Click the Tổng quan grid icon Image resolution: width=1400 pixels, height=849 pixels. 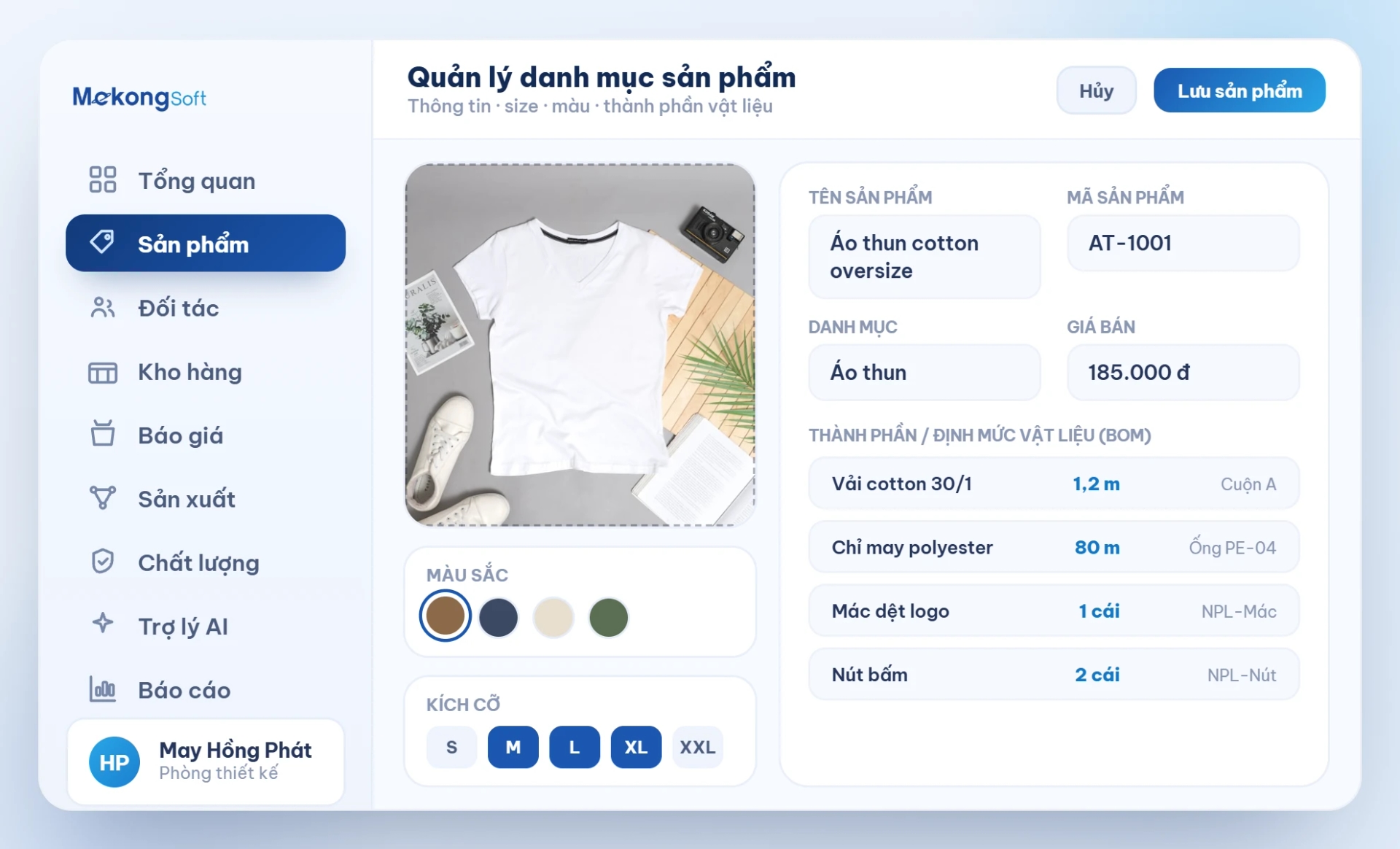pyautogui.click(x=102, y=179)
